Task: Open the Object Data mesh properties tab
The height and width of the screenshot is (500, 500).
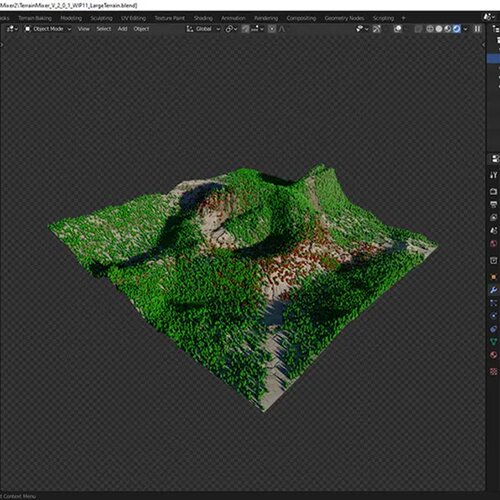Action: [x=494, y=342]
